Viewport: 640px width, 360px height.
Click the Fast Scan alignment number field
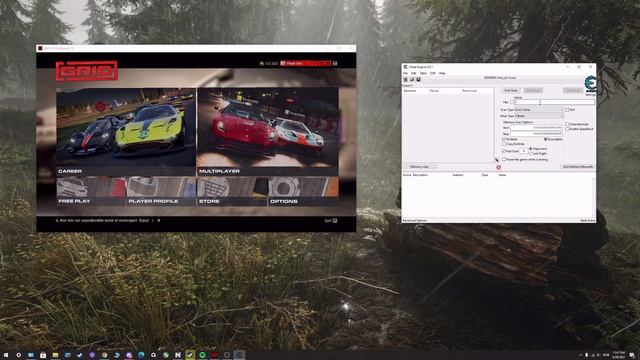tap(523, 151)
